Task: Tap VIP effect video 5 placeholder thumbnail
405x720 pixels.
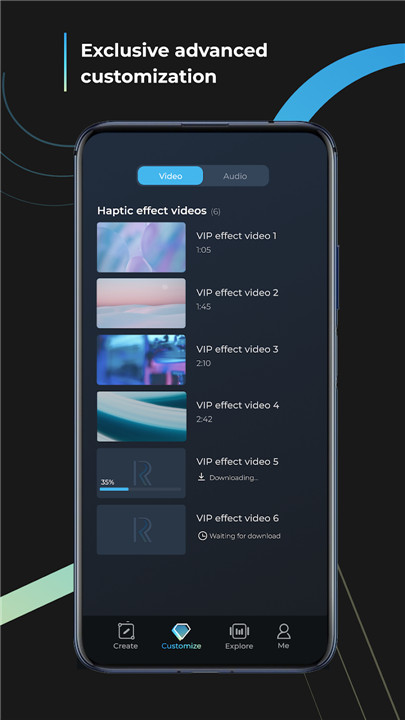Action: click(141, 473)
